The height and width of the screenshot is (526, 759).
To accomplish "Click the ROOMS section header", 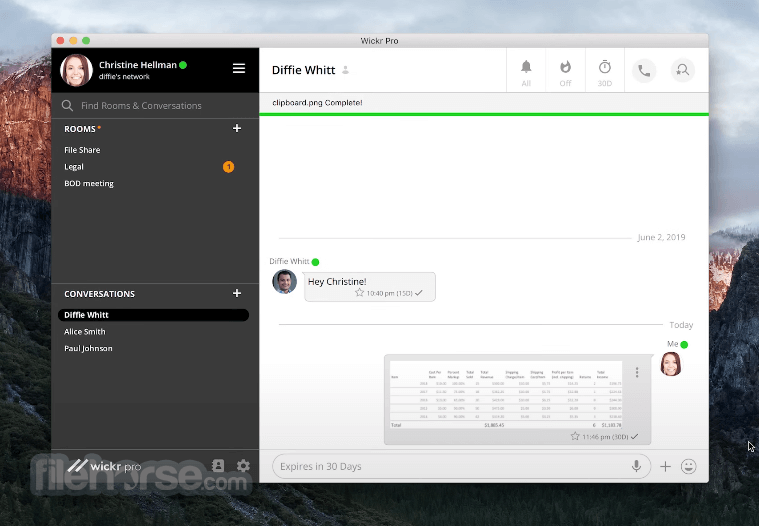I will tap(80, 129).
